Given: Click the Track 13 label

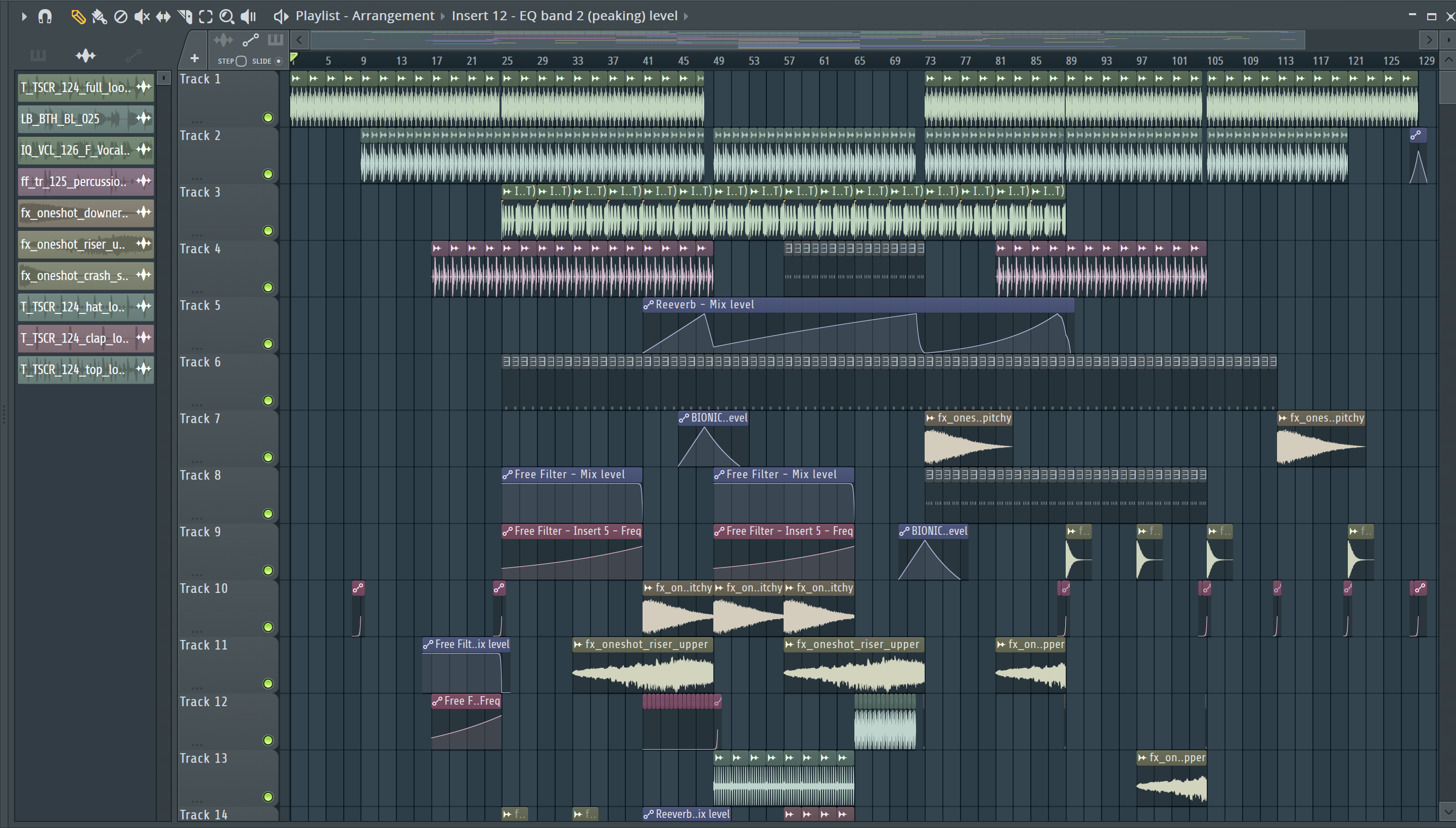Looking at the screenshot, I should (204, 759).
